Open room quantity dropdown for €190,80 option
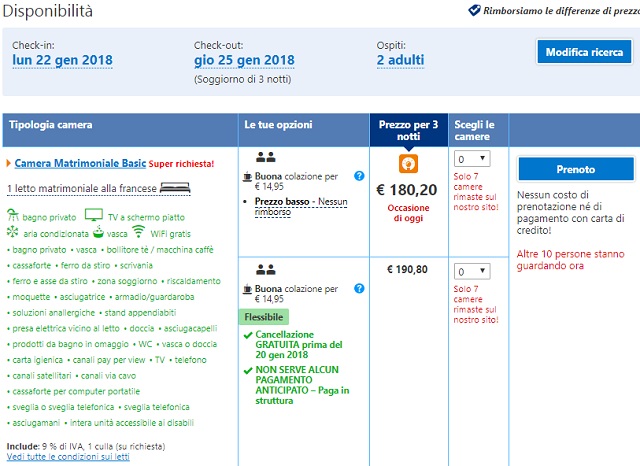The height and width of the screenshot is (466, 640). pos(472,271)
